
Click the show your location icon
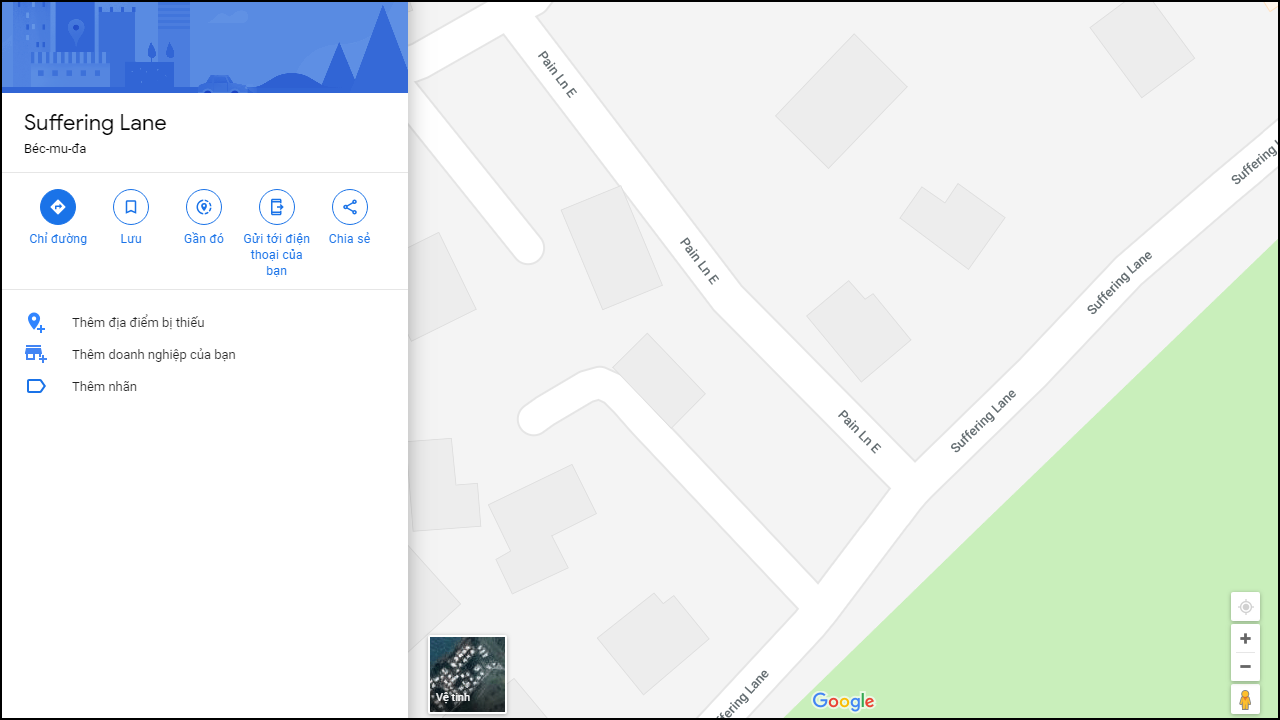click(1245, 607)
